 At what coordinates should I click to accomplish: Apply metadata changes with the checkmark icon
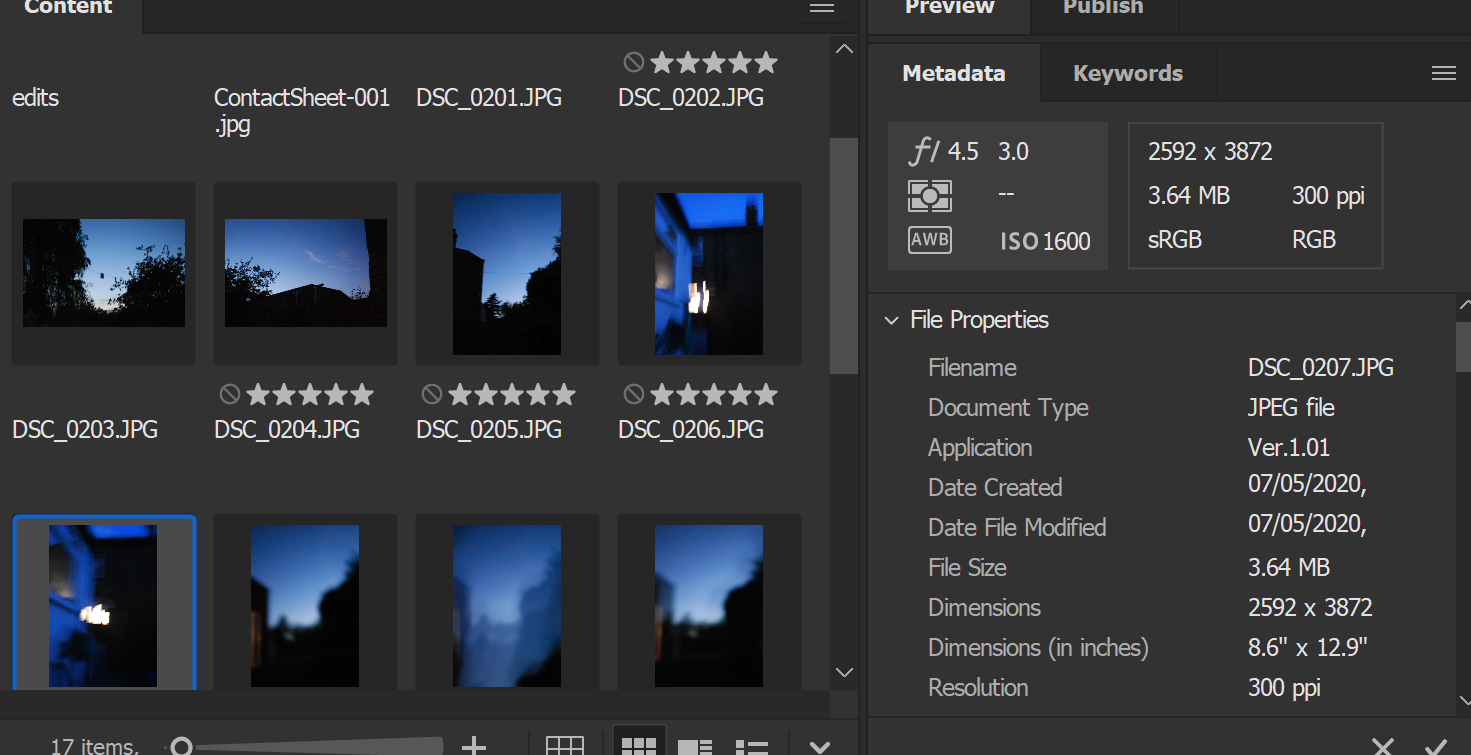pyautogui.click(x=1436, y=745)
